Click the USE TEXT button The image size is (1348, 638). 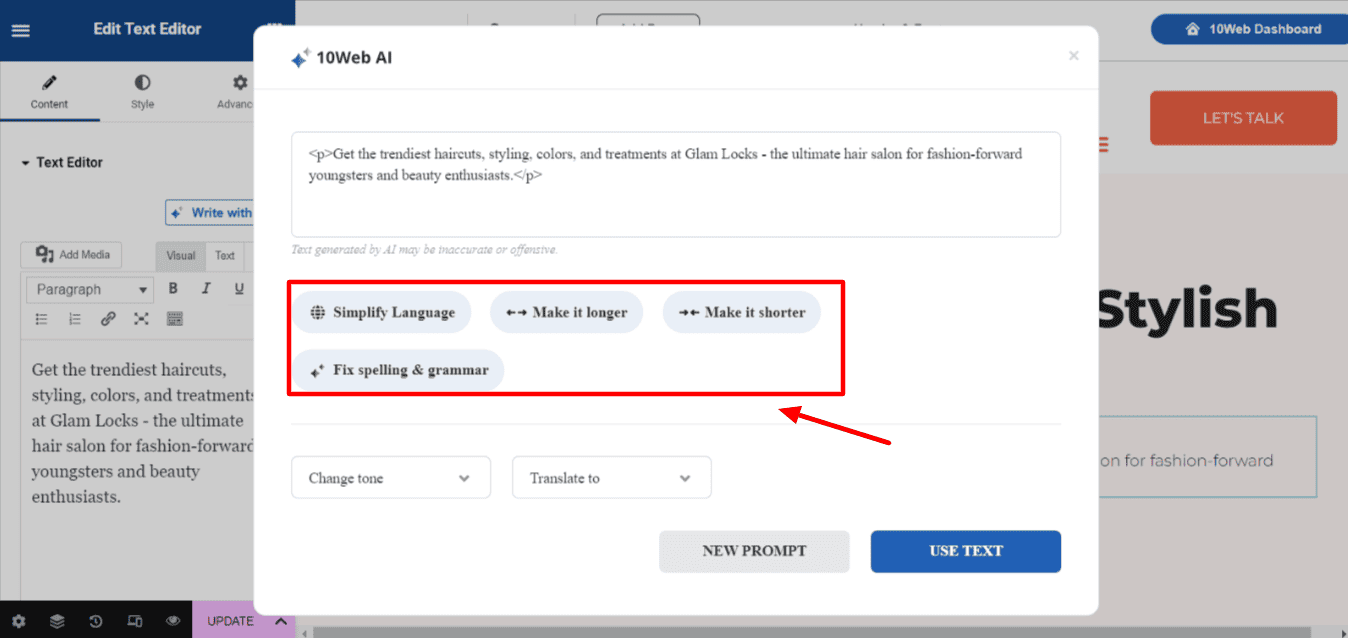(x=965, y=551)
